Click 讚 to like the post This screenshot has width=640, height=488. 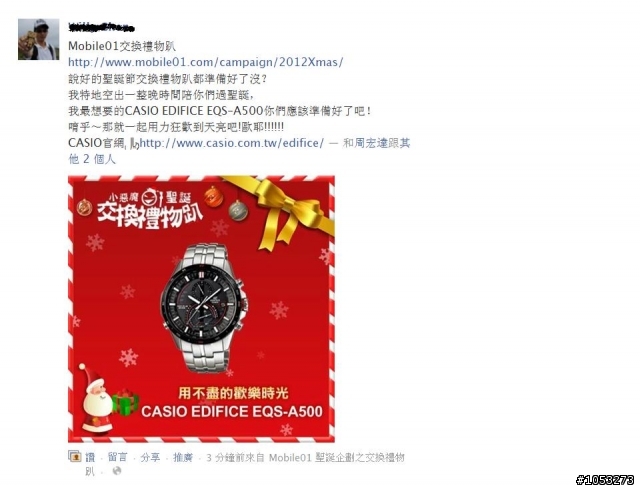click(90, 457)
